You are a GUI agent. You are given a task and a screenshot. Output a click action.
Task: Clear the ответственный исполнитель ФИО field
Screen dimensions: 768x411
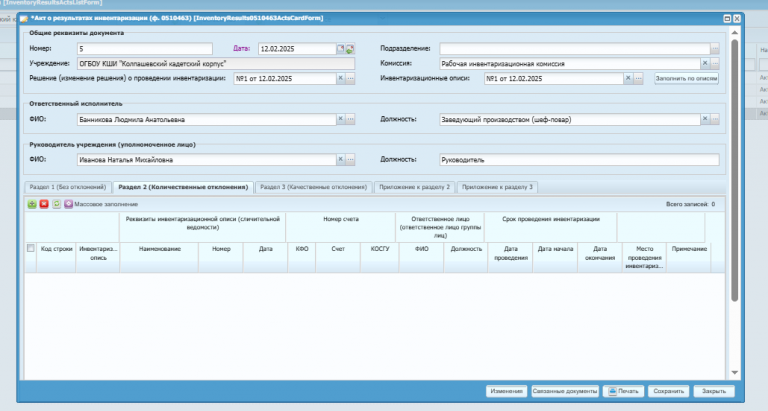tap(340, 119)
